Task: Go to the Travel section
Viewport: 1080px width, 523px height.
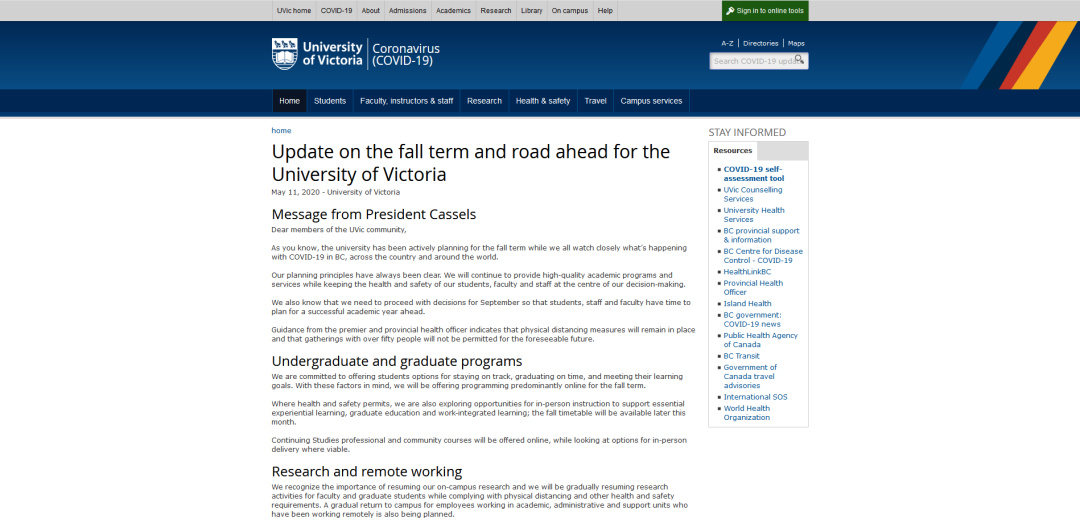Action: 595,101
